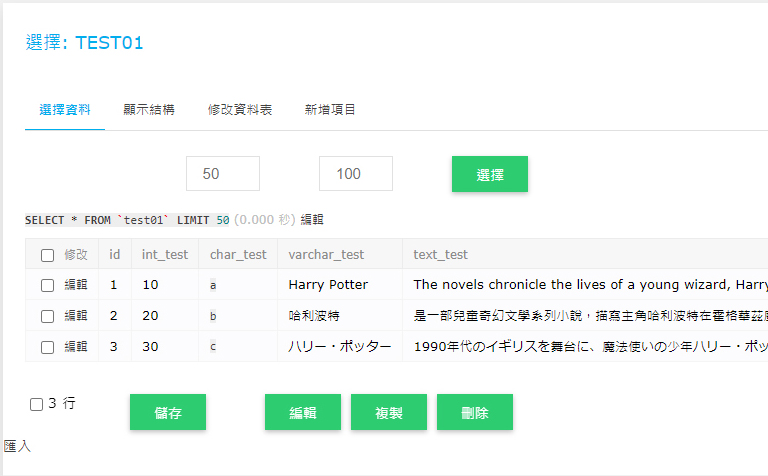Open the 修改資料表 tab
768x476 pixels.
pyautogui.click(x=240, y=110)
